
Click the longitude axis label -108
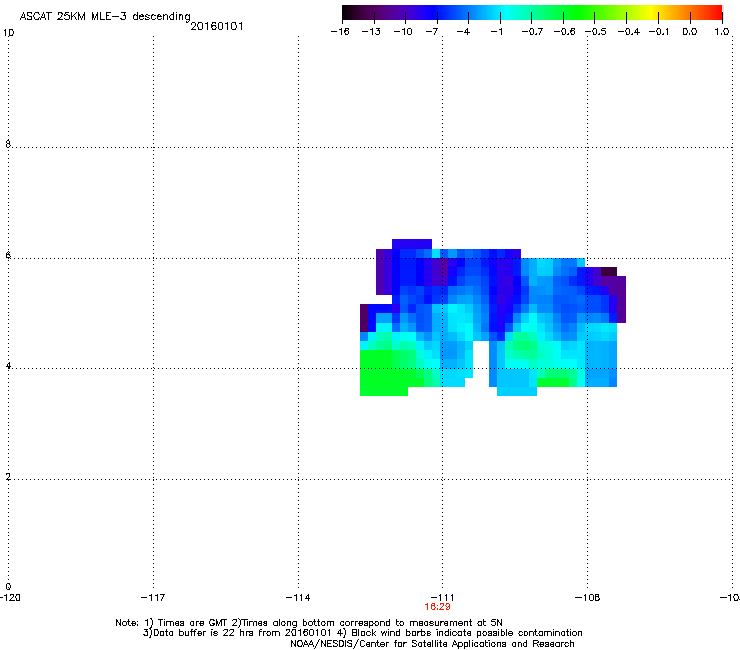(x=588, y=598)
